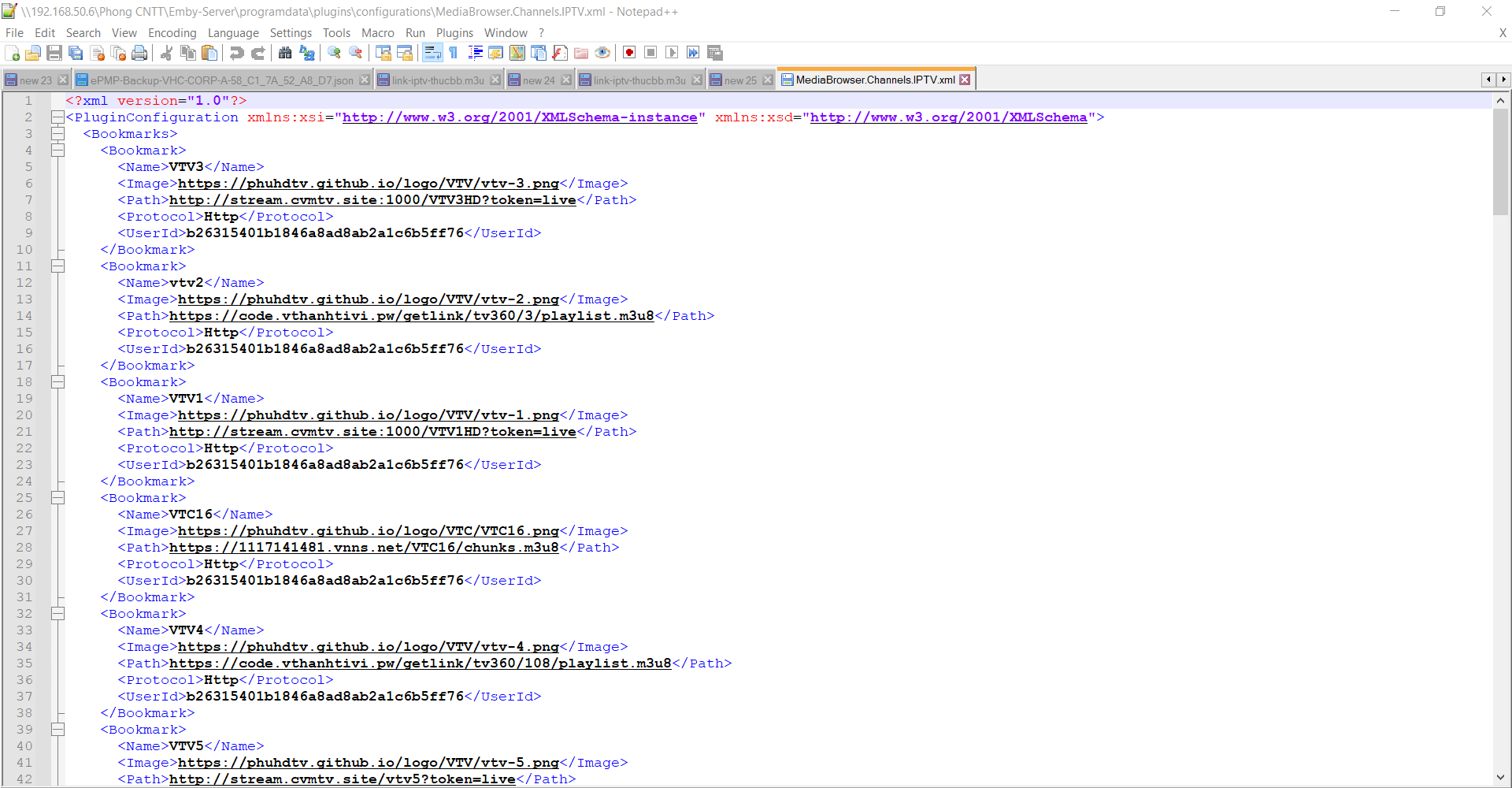Open the Language menu
The image size is (1512, 788).
click(x=233, y=33)
